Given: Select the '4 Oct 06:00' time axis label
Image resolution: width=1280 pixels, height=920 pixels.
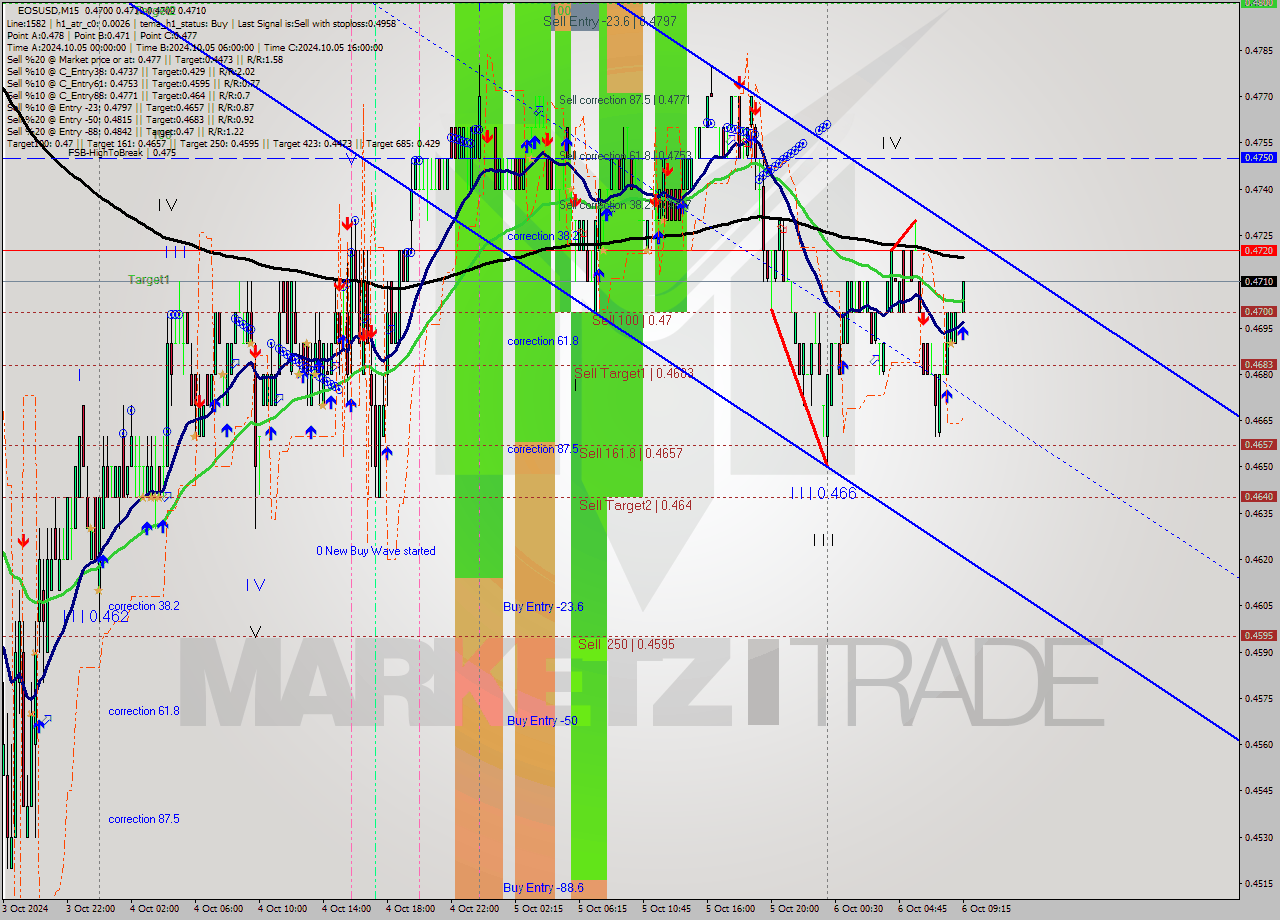Looking at the screenshot, I should 218,909.
